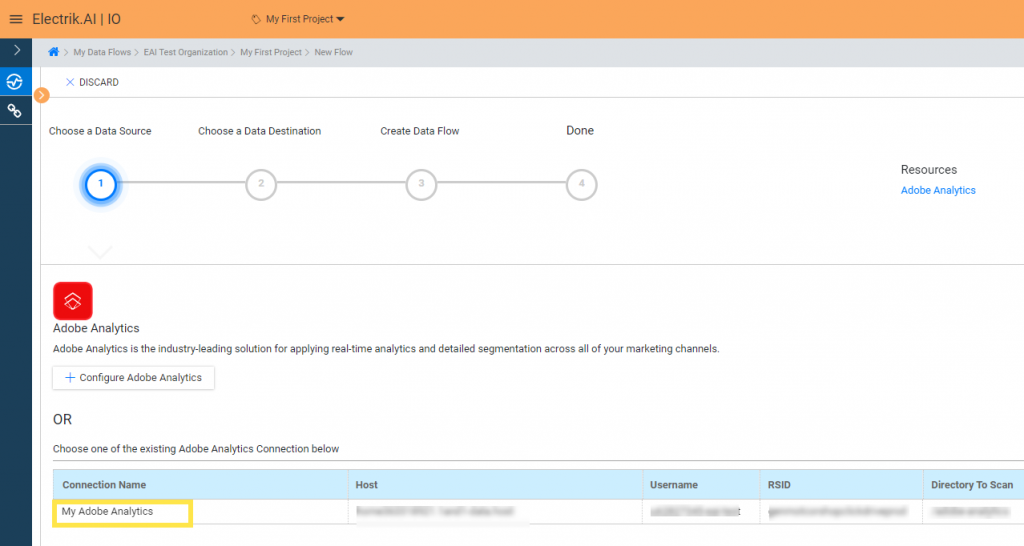Viewport: 1024px width, 546px height.
Task: Click Configure Adobe Analytics button
Action: (x=133, y=377)
